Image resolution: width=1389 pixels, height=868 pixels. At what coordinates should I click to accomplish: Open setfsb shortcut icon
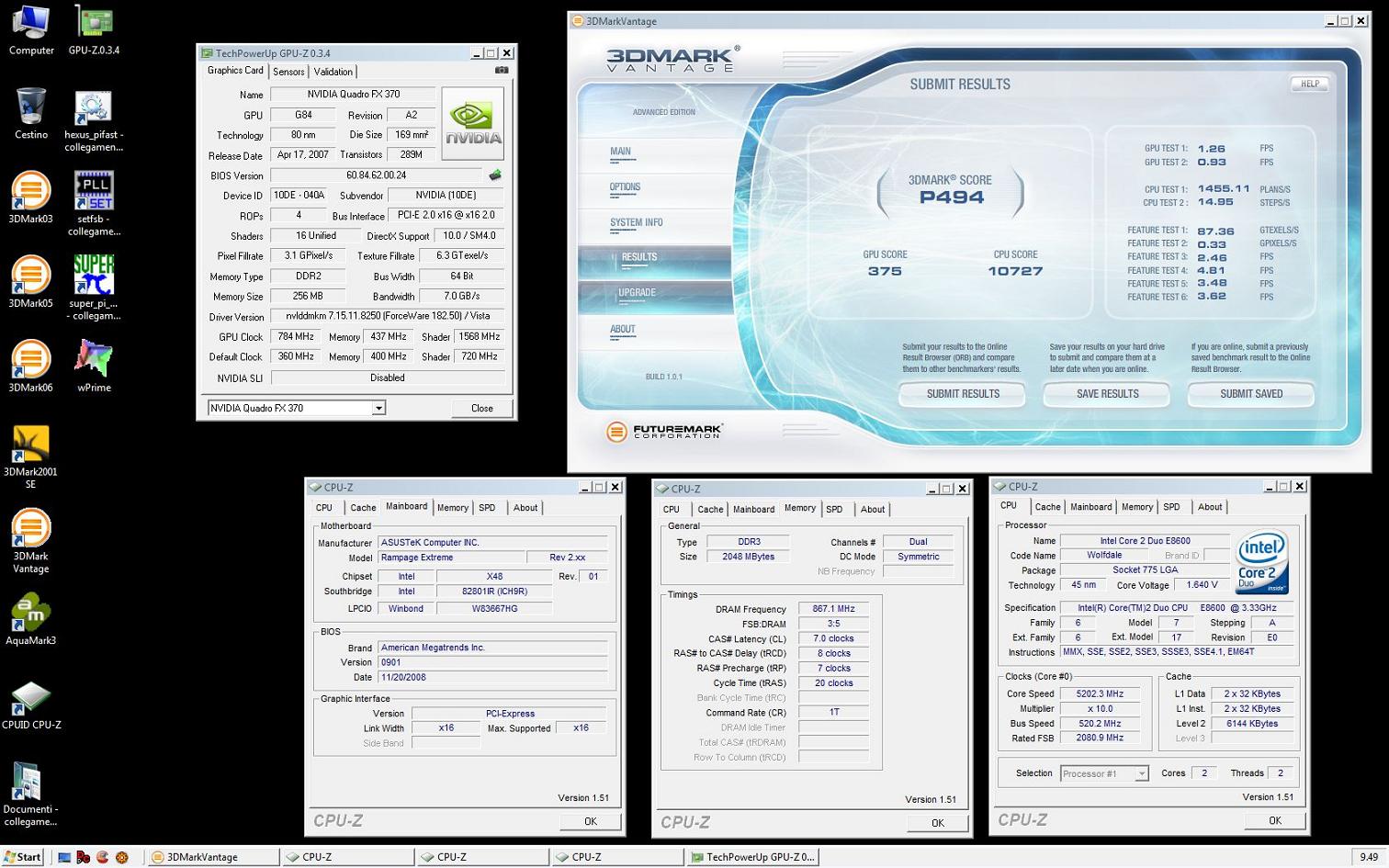pos(94,204)
